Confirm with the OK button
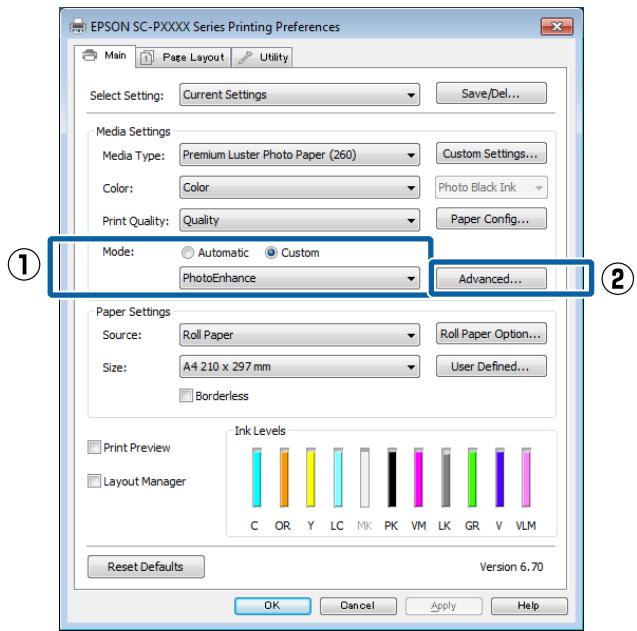 pyautogui.click(x=273, y=605)
